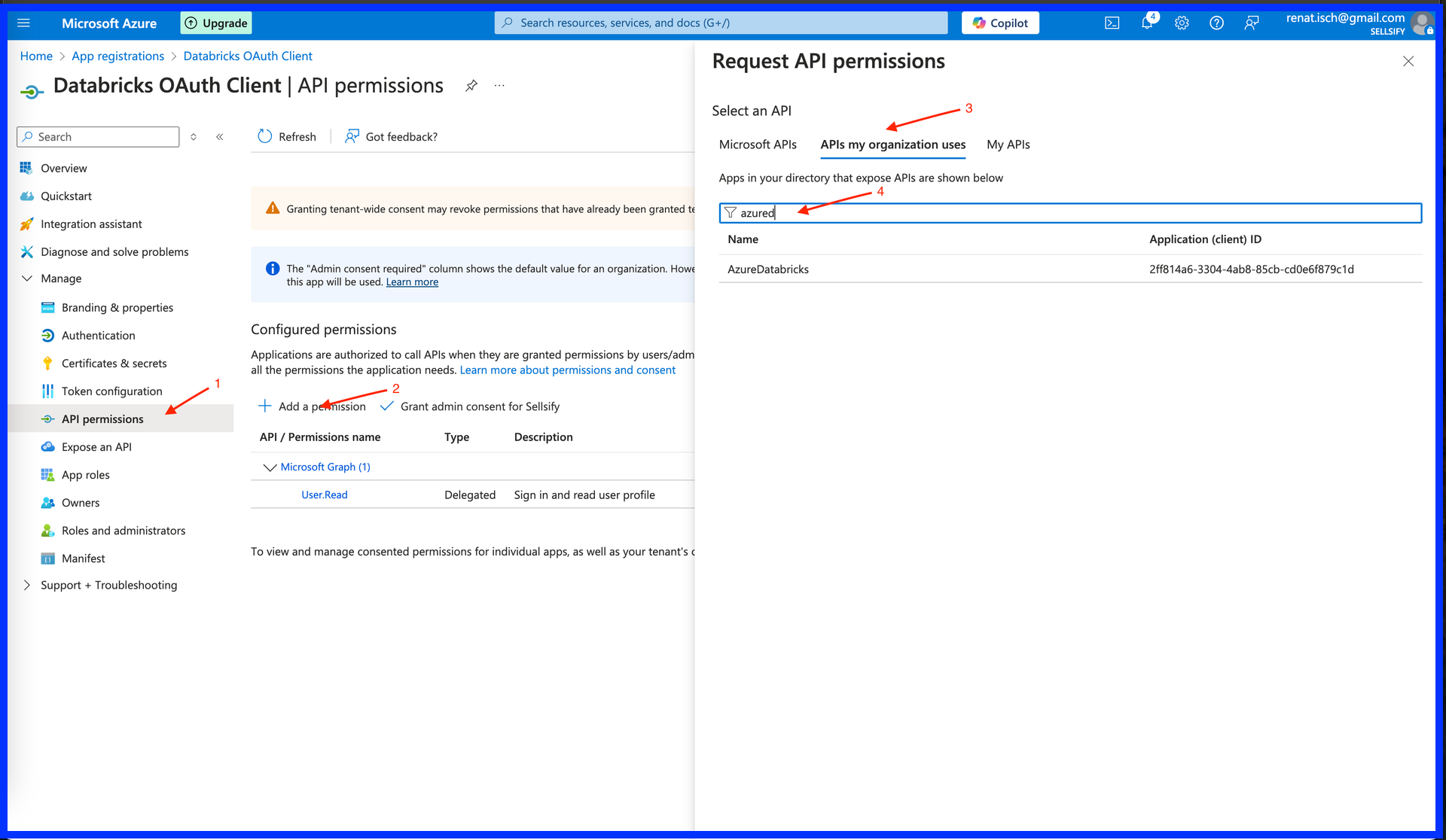The width and height of the screenshot is (1446, 840).
Task: Click the top bar feedback icon
Action: [1251, 23]
